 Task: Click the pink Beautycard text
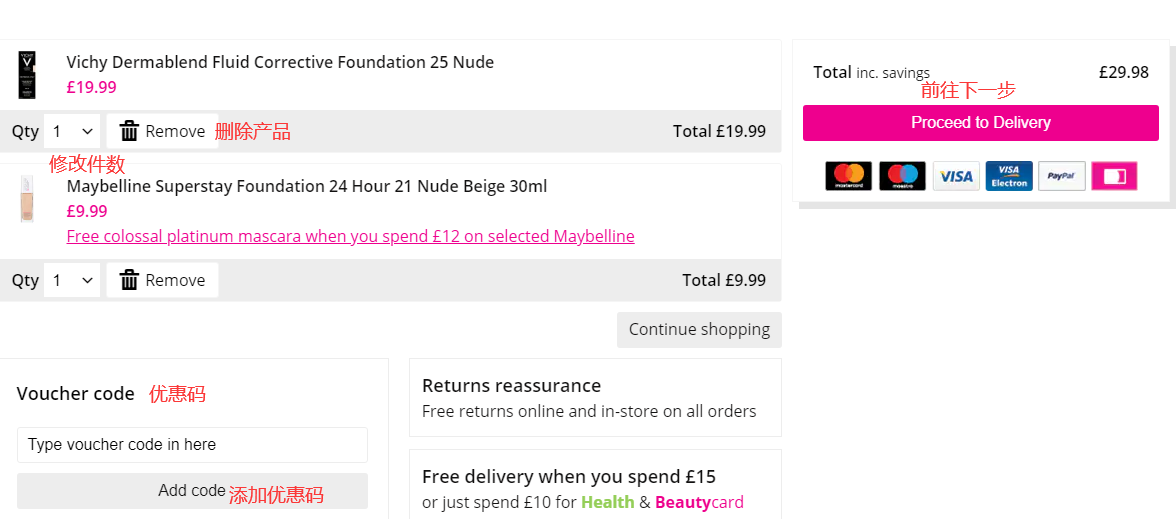(x=699, y=502)
